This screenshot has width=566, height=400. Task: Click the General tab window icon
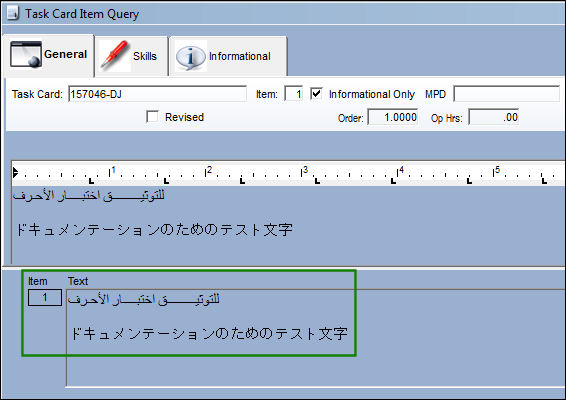click(x=25, y=55)
